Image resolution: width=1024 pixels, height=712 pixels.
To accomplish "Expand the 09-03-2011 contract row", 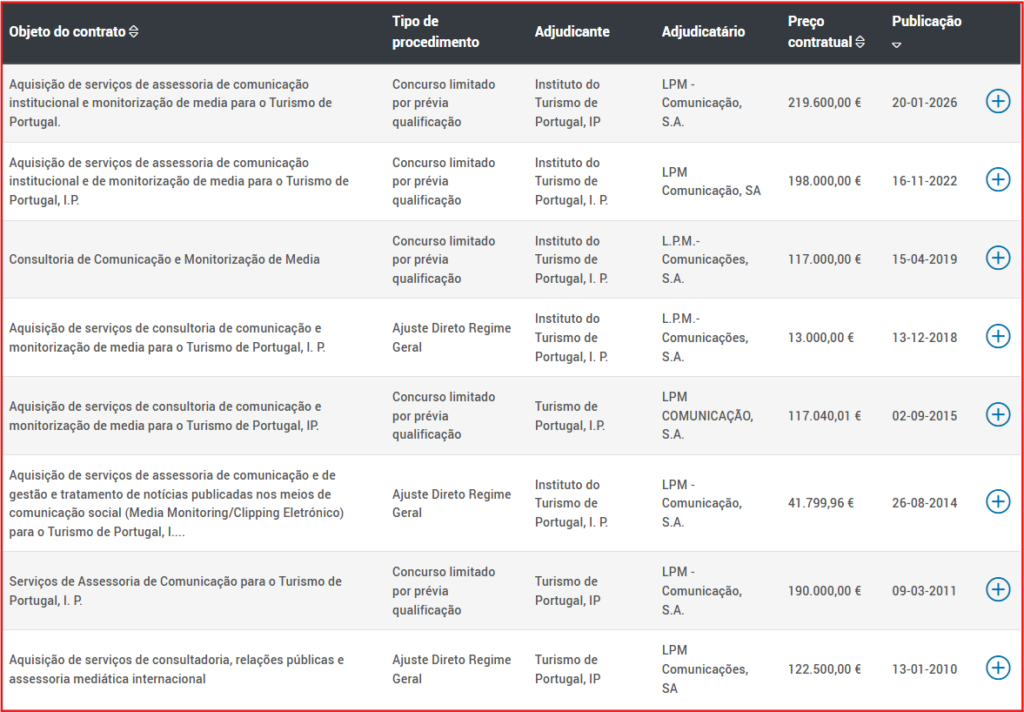I will coord(997,590).
